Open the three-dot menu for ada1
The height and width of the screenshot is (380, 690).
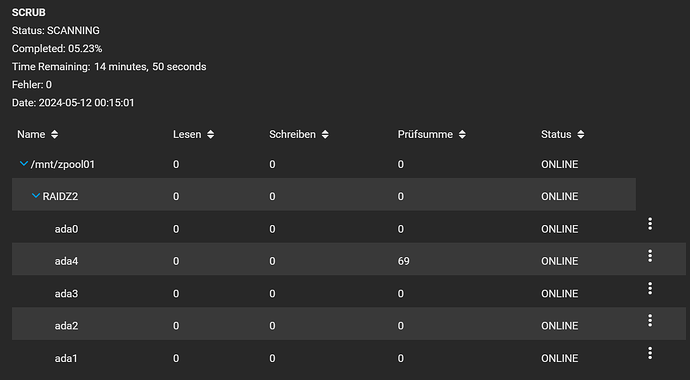click(650, 353)
